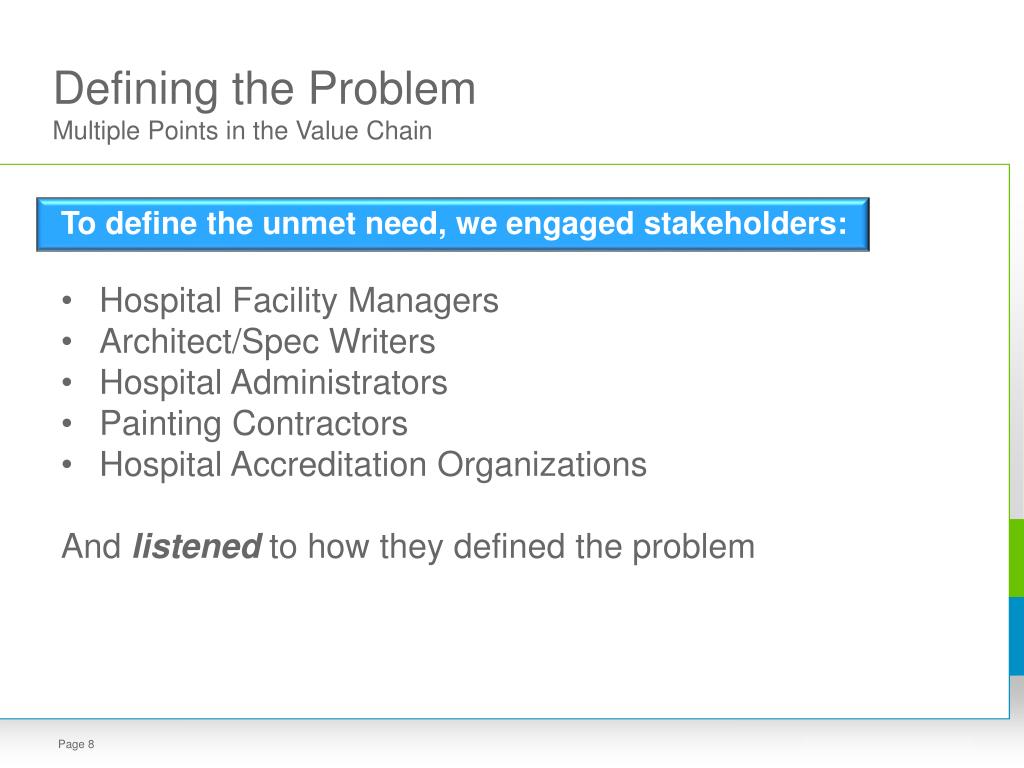Select the 'Hospital Administrators' bullet item
The height and width of the screenshot is (768, 1024).
click(x=274, y=383)
